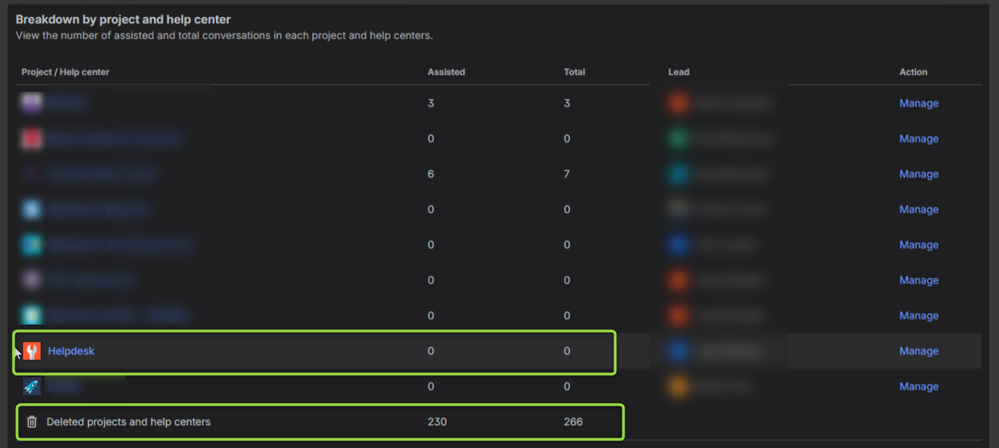Click the Total column header

click(574, 72)
